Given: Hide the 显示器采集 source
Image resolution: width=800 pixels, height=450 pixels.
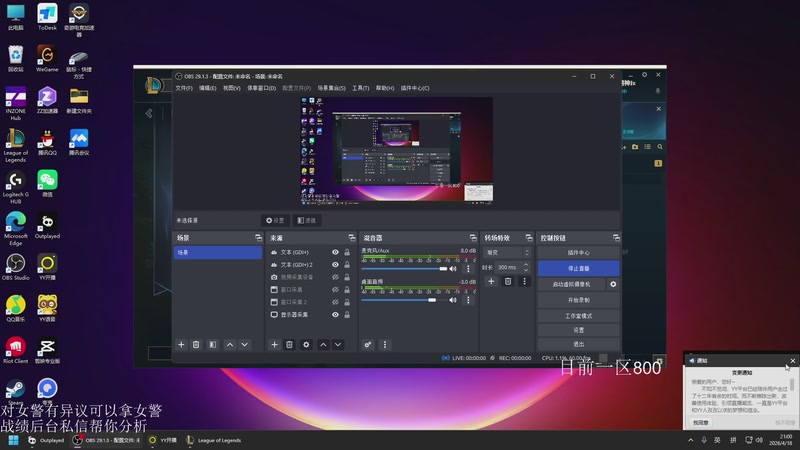Looking at the screenshot, I should pyautogui.click(x=335, y=315).
